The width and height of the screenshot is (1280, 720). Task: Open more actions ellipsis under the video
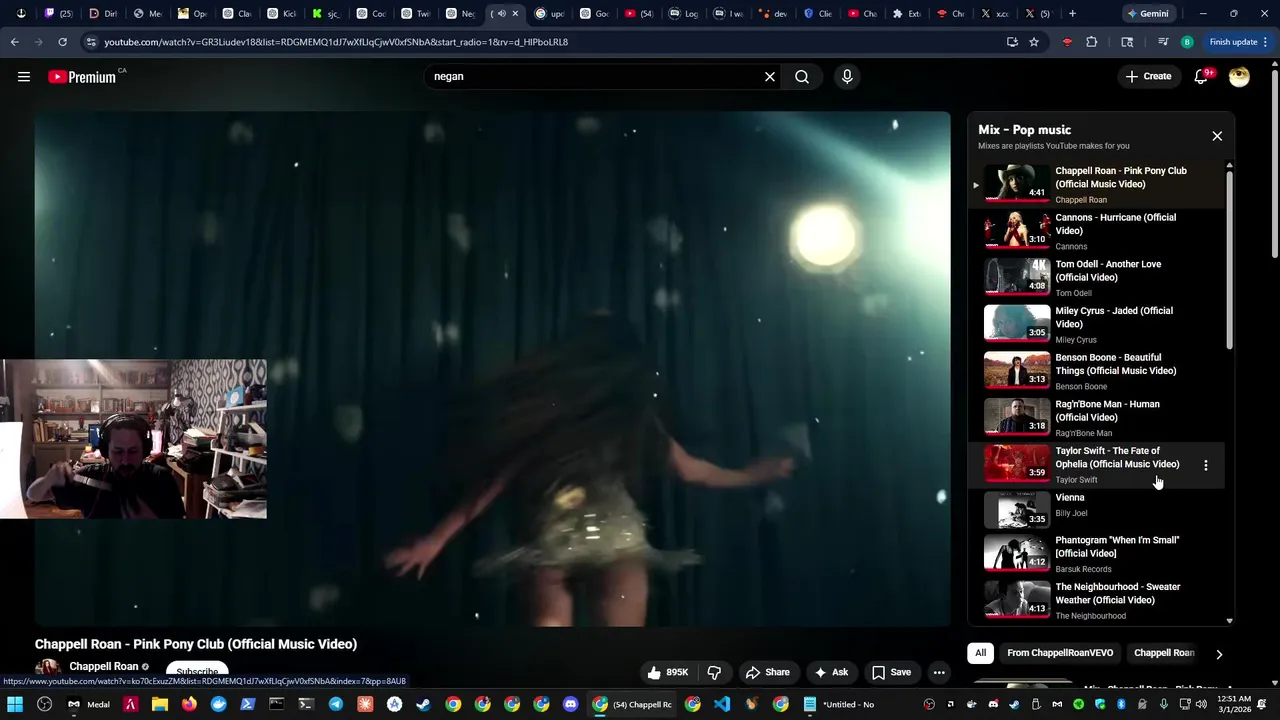(x=939, y=672)
